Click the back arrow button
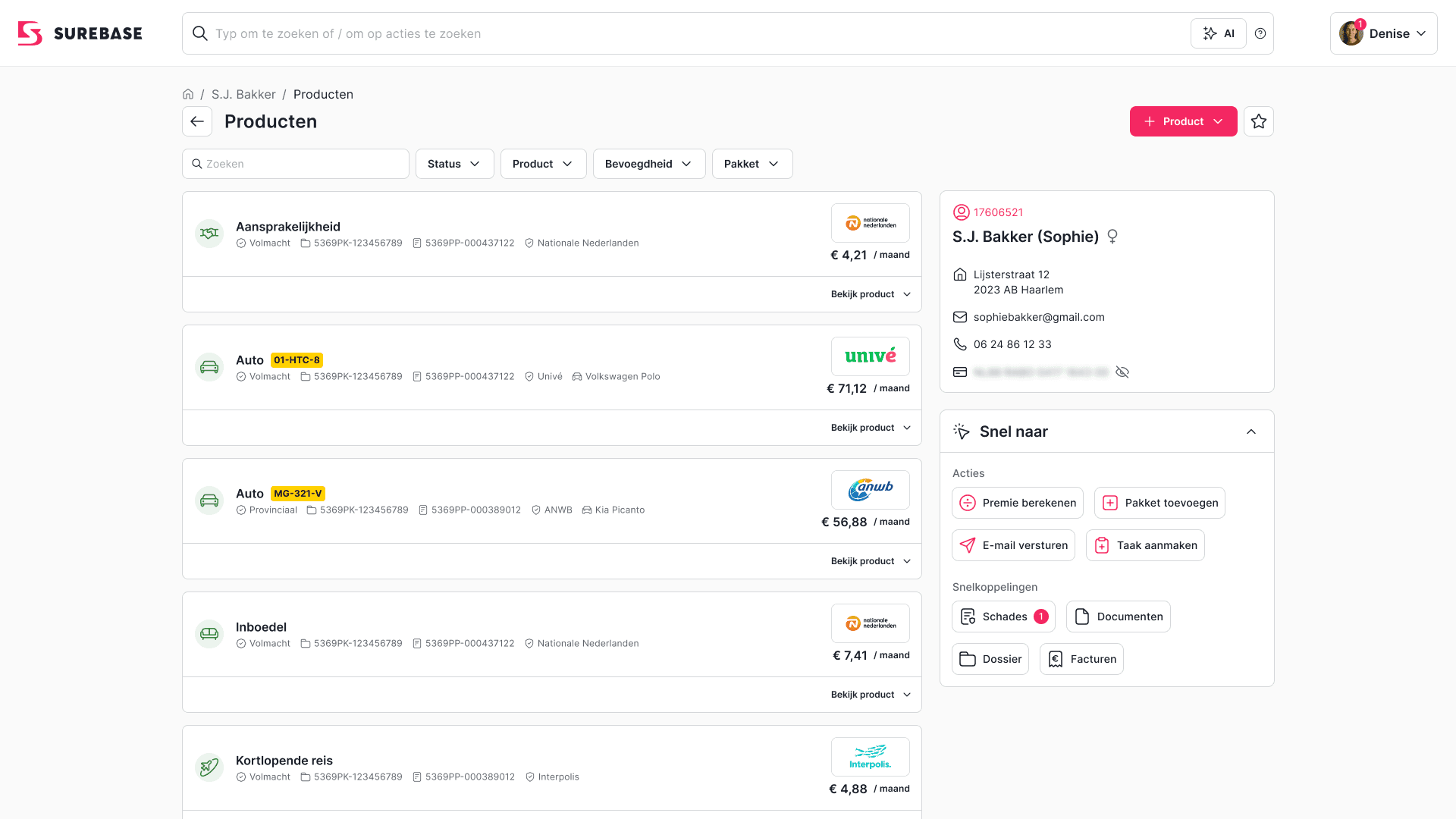 tap(197, 121)
